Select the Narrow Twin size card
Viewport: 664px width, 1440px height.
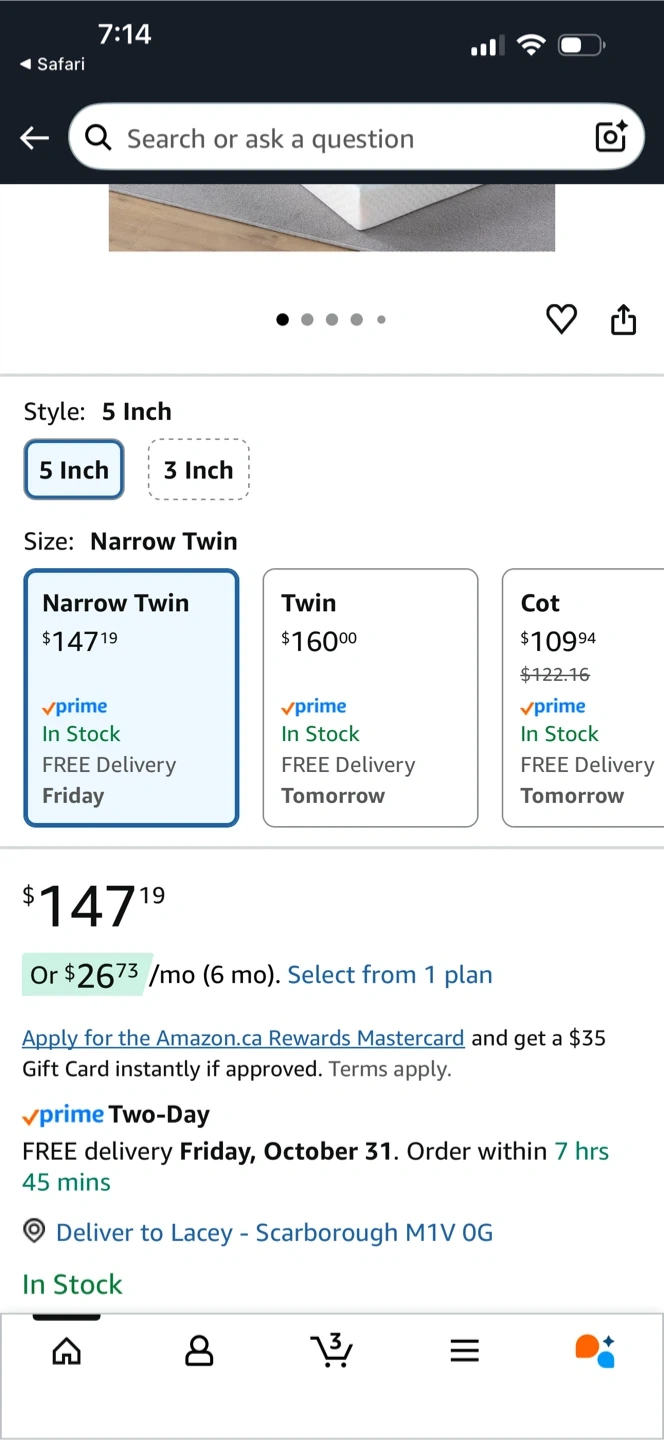coord(131,698)
